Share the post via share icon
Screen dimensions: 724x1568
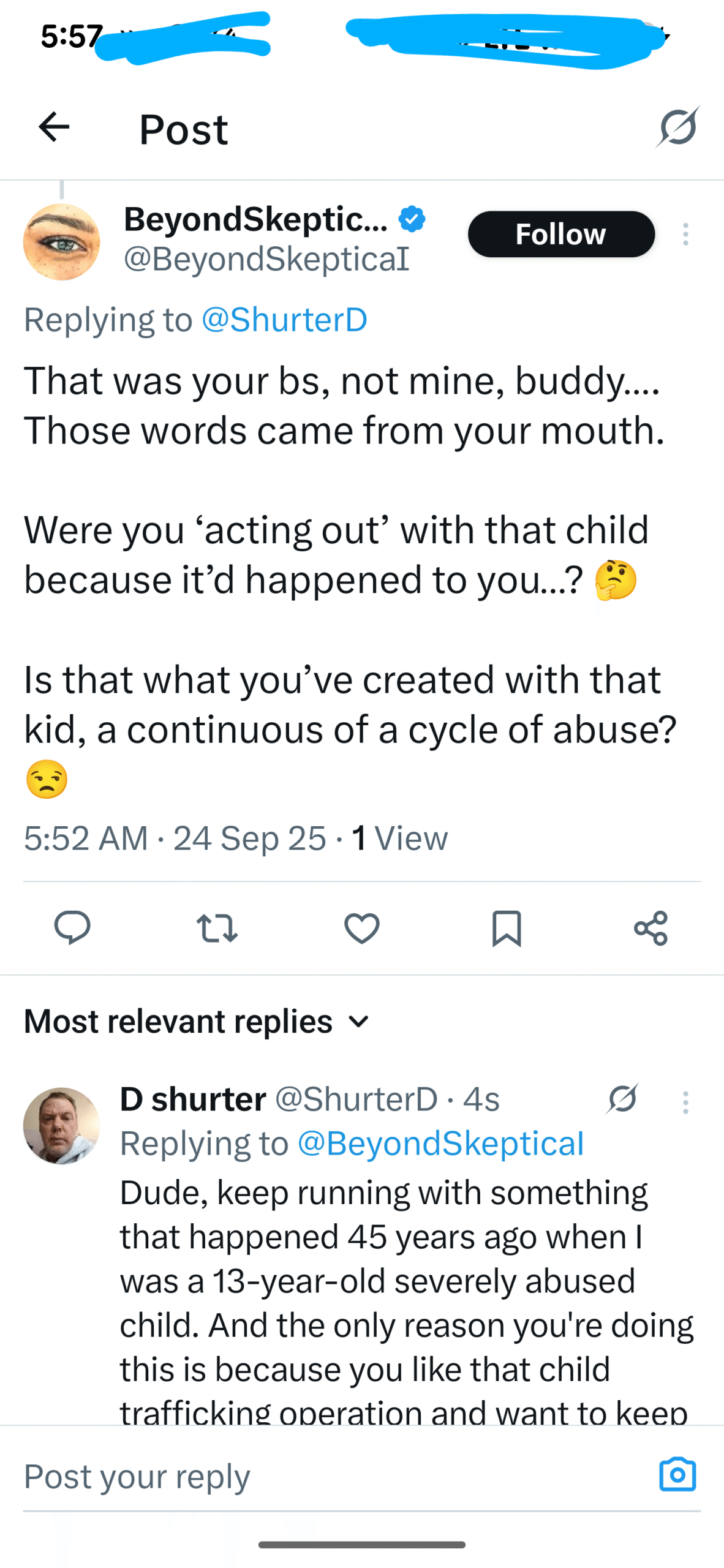click(x=650, y=927)
